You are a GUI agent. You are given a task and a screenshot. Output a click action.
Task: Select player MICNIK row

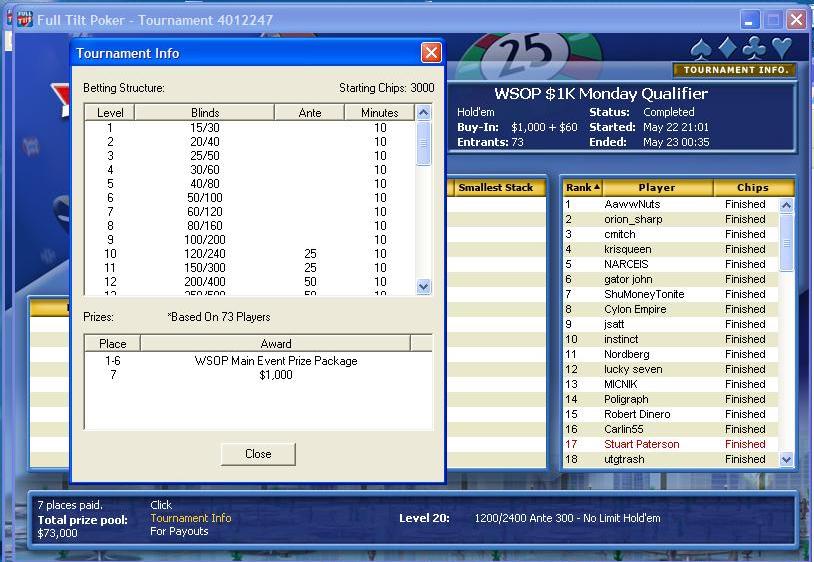pos(671,385)
